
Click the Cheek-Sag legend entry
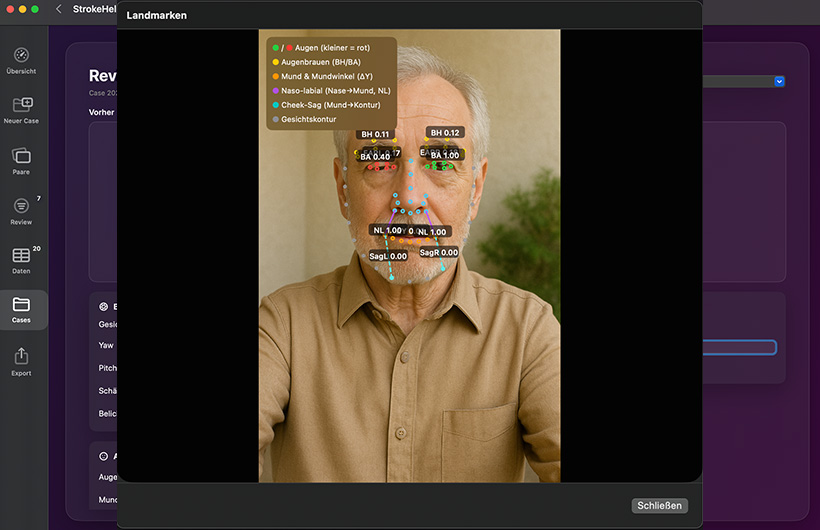coord(327,104)
